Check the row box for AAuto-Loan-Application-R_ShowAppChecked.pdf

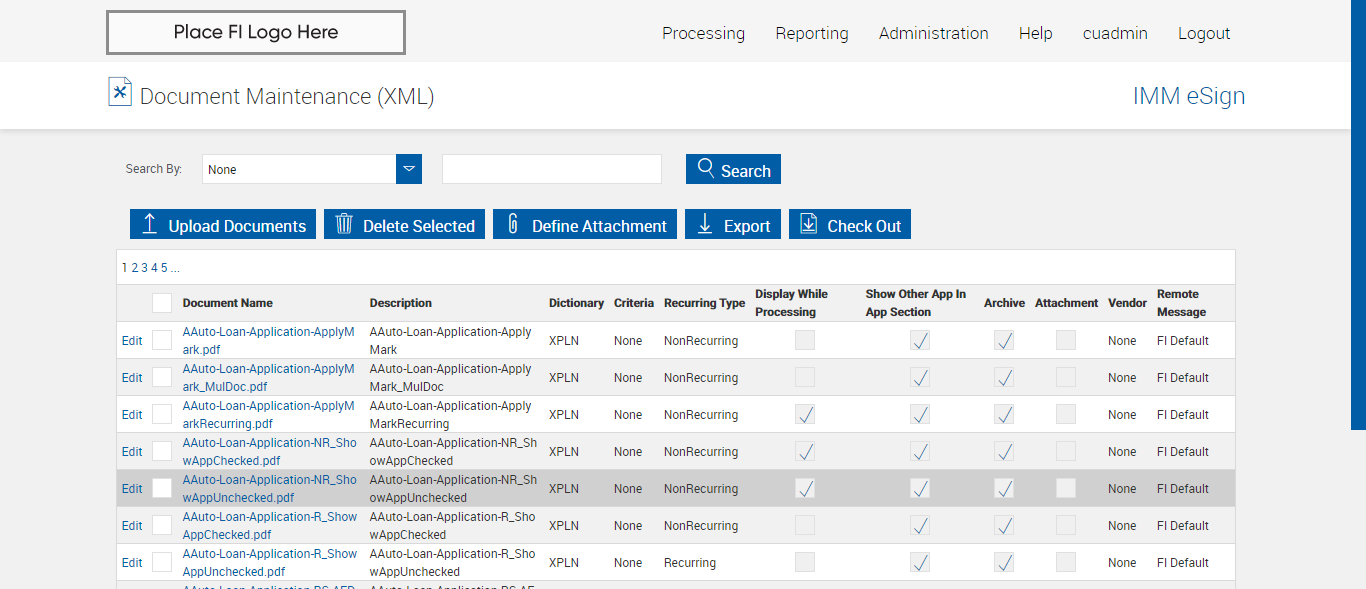tap(162, 525)
